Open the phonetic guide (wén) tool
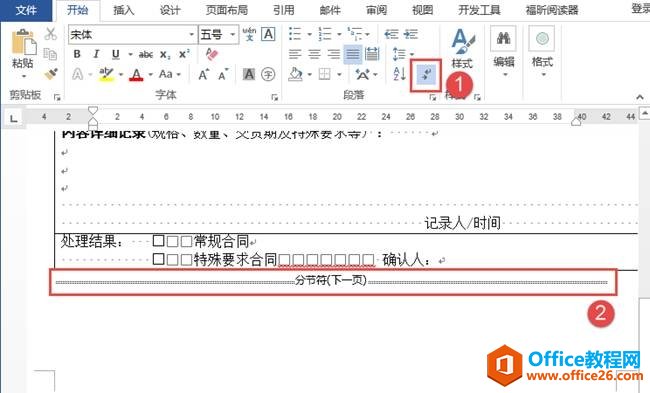 [249, 34]
